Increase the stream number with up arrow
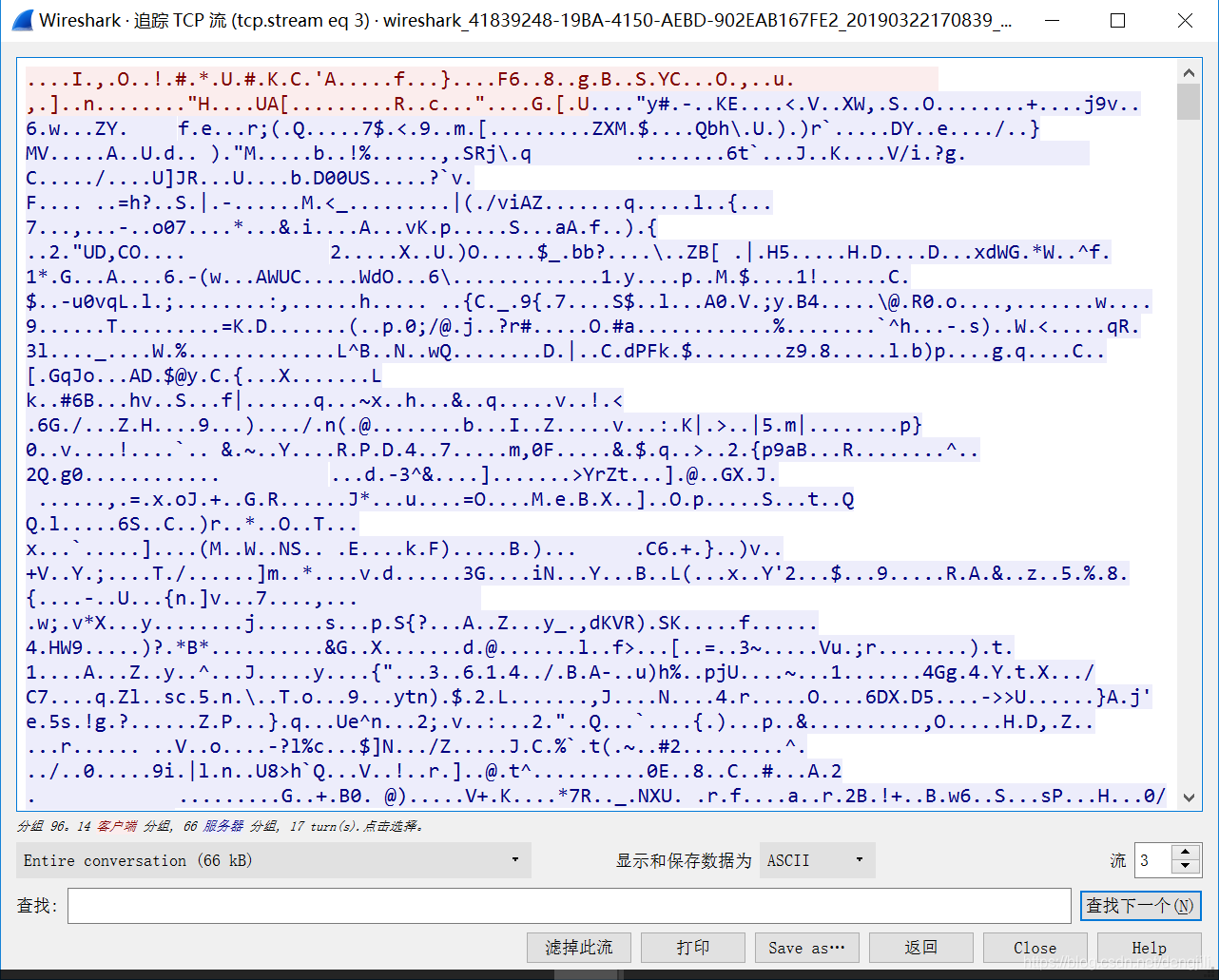 tap(1185, 853)
